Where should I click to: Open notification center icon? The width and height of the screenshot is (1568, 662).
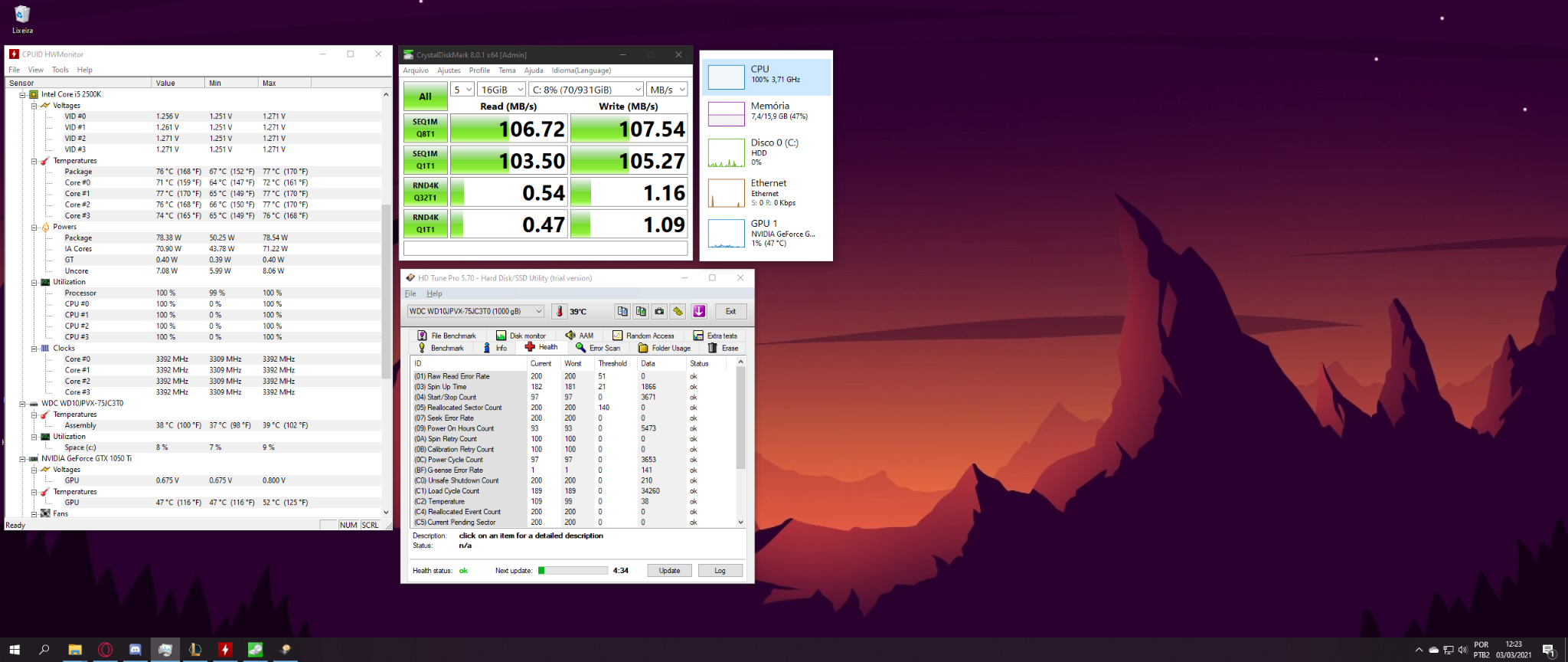[1548, 650]
